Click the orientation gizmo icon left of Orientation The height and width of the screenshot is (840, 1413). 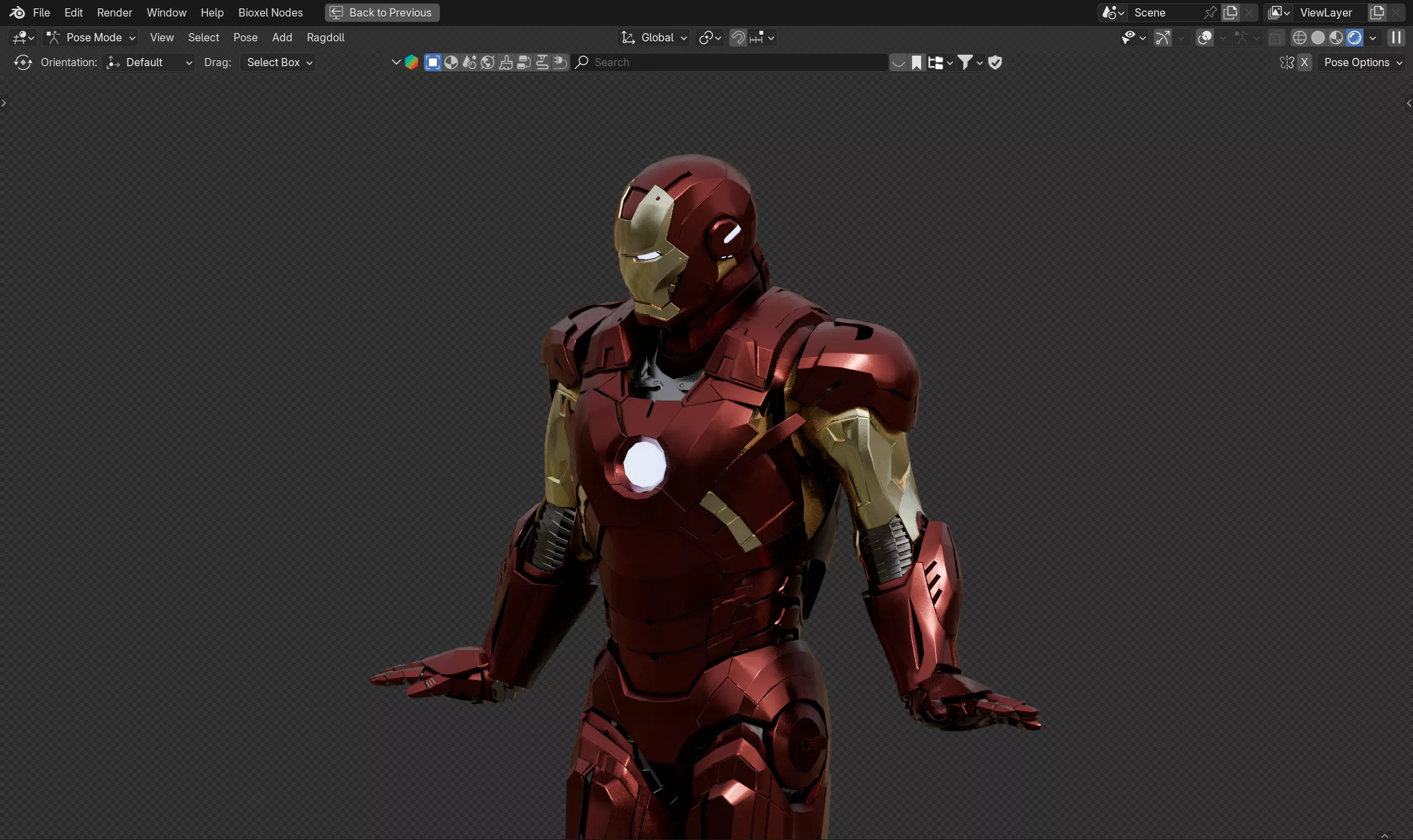pyautogui.click(x=23, y=62)
